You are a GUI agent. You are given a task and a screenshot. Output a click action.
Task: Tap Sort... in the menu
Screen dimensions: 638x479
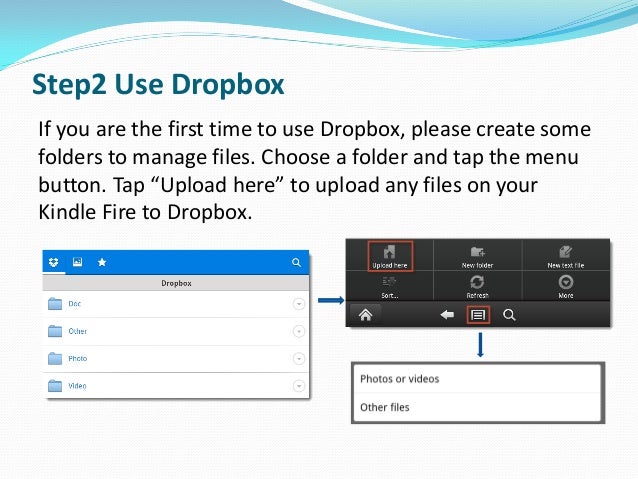click(389, 287)
